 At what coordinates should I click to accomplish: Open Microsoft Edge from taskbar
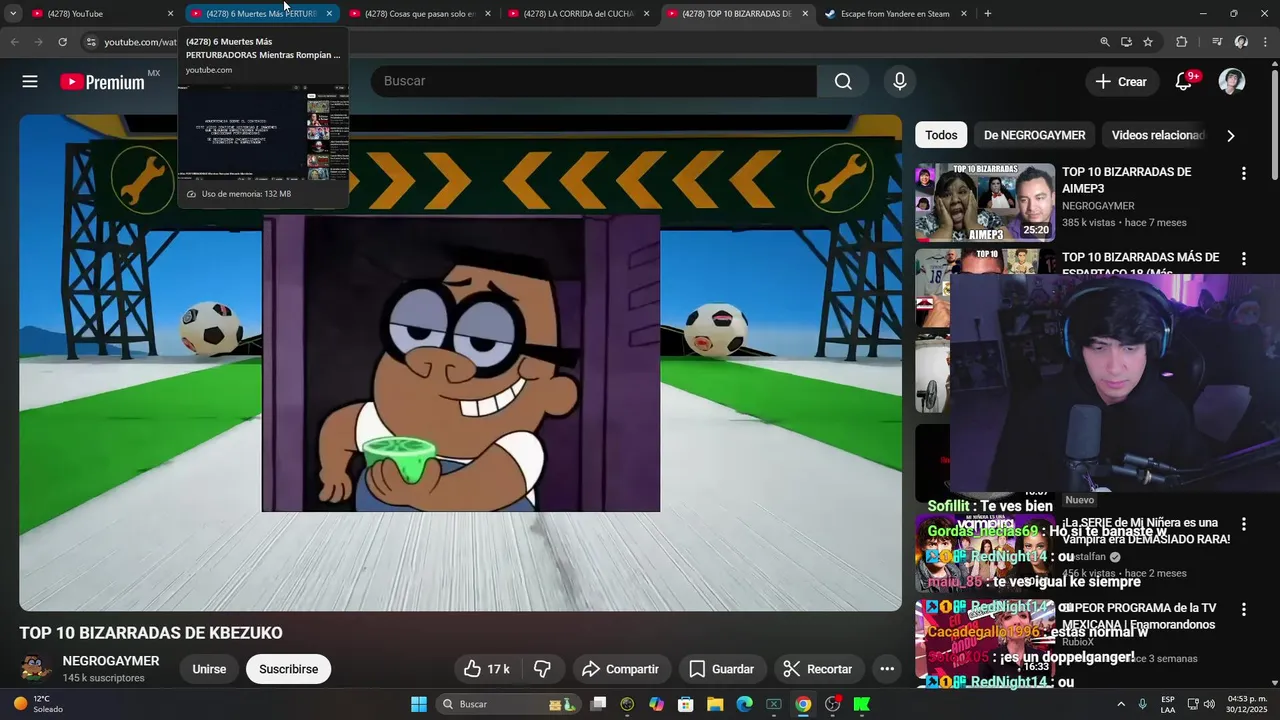coord(744,704)
